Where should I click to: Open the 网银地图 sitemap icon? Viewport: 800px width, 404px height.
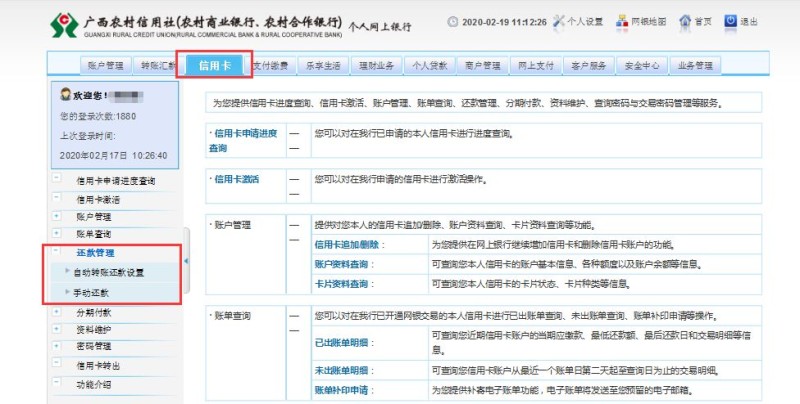[622, 21]
